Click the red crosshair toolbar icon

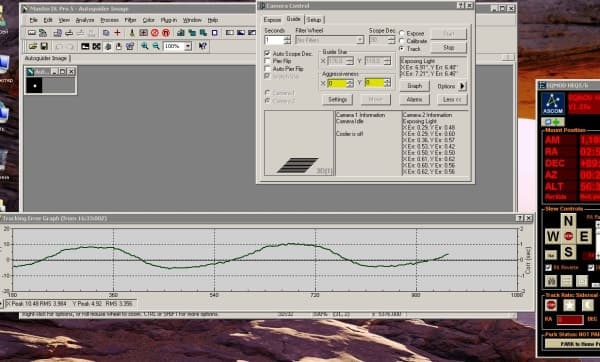(x=117, y=33)
